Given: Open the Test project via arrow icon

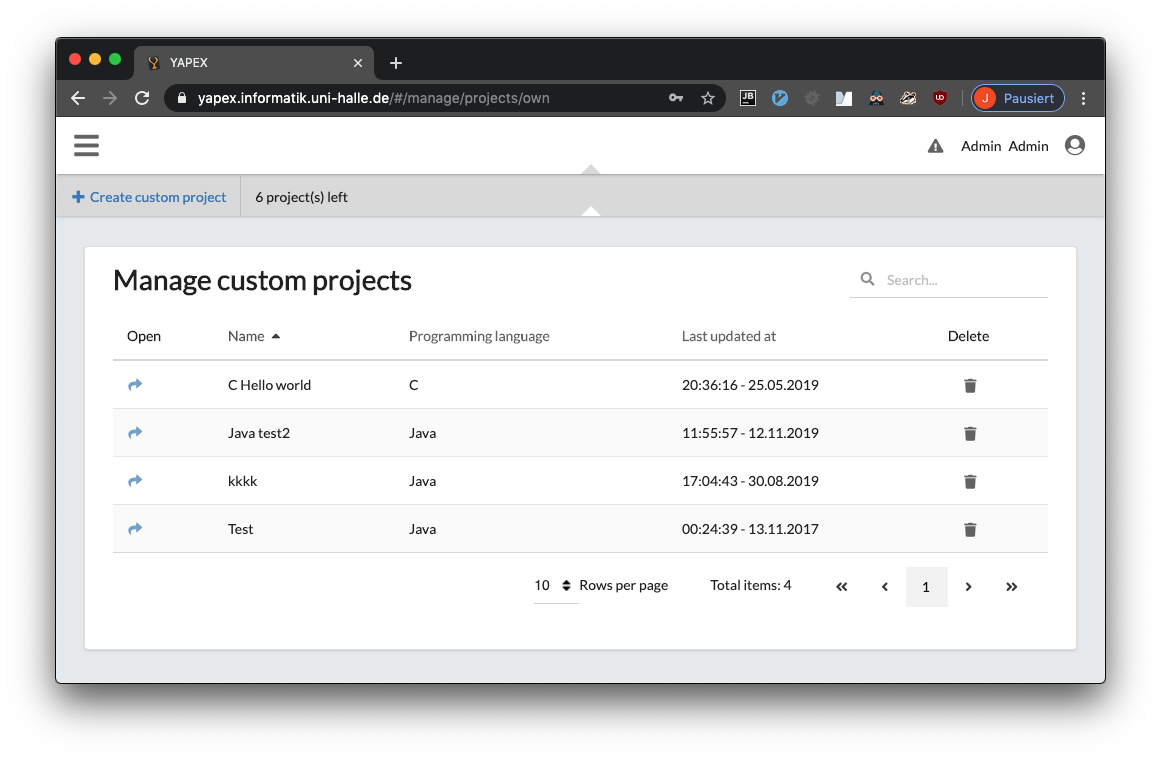Looking at the screenshot, I should click(x=135, y=529).
